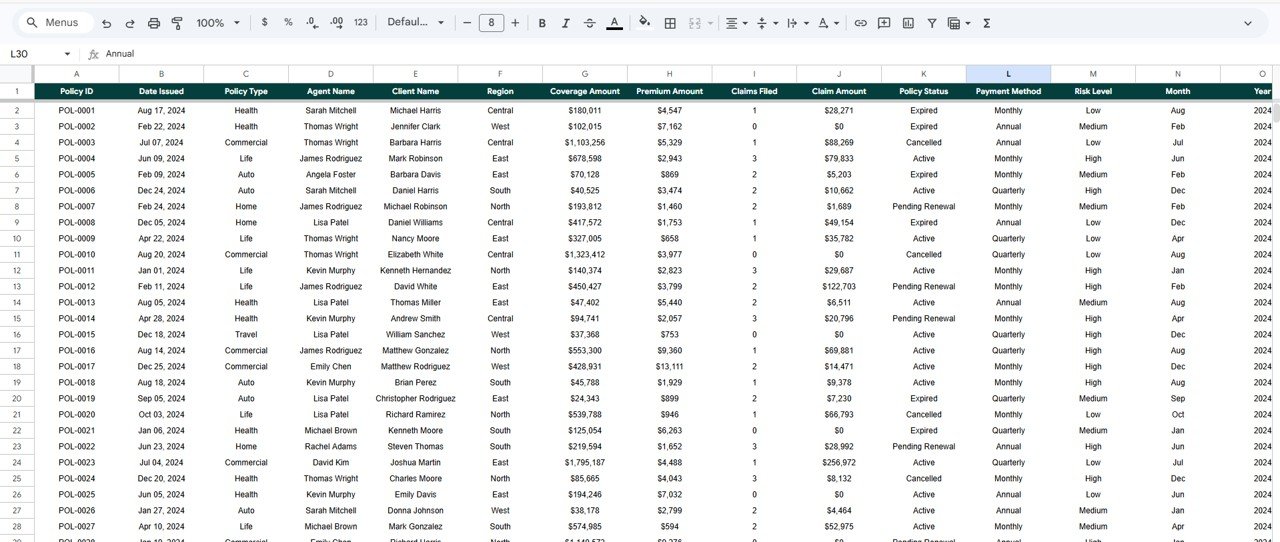Expand toolbar with chevron at far right
The height and width of the screenshot is (542, 1280).
pos(1247,23)
